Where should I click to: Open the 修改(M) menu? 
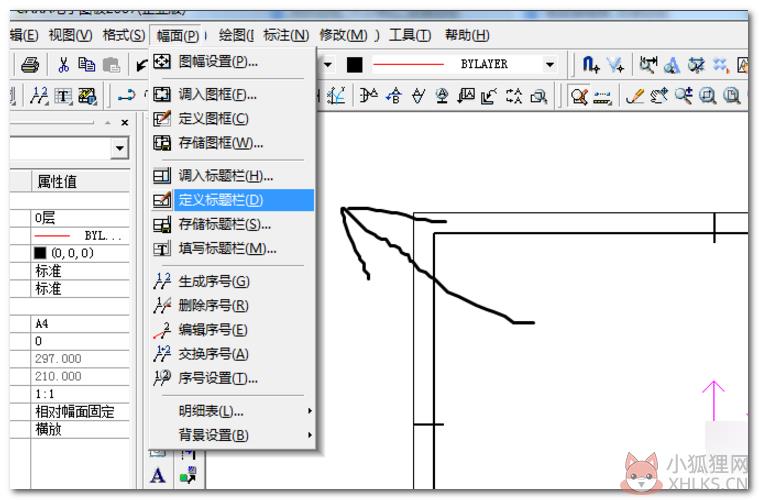(343, 35)
